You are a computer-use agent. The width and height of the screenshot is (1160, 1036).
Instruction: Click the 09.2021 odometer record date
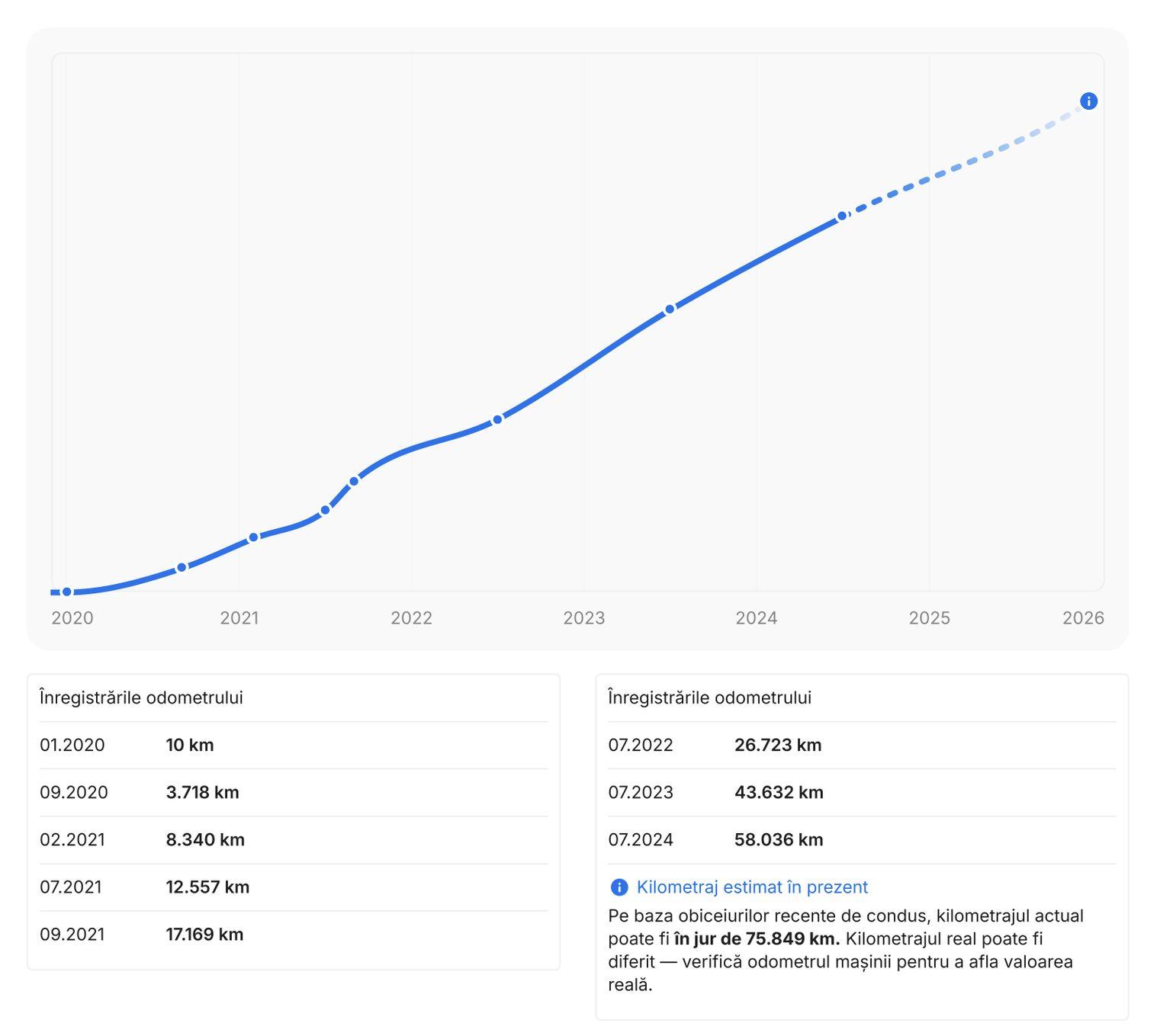click(72, 935)
